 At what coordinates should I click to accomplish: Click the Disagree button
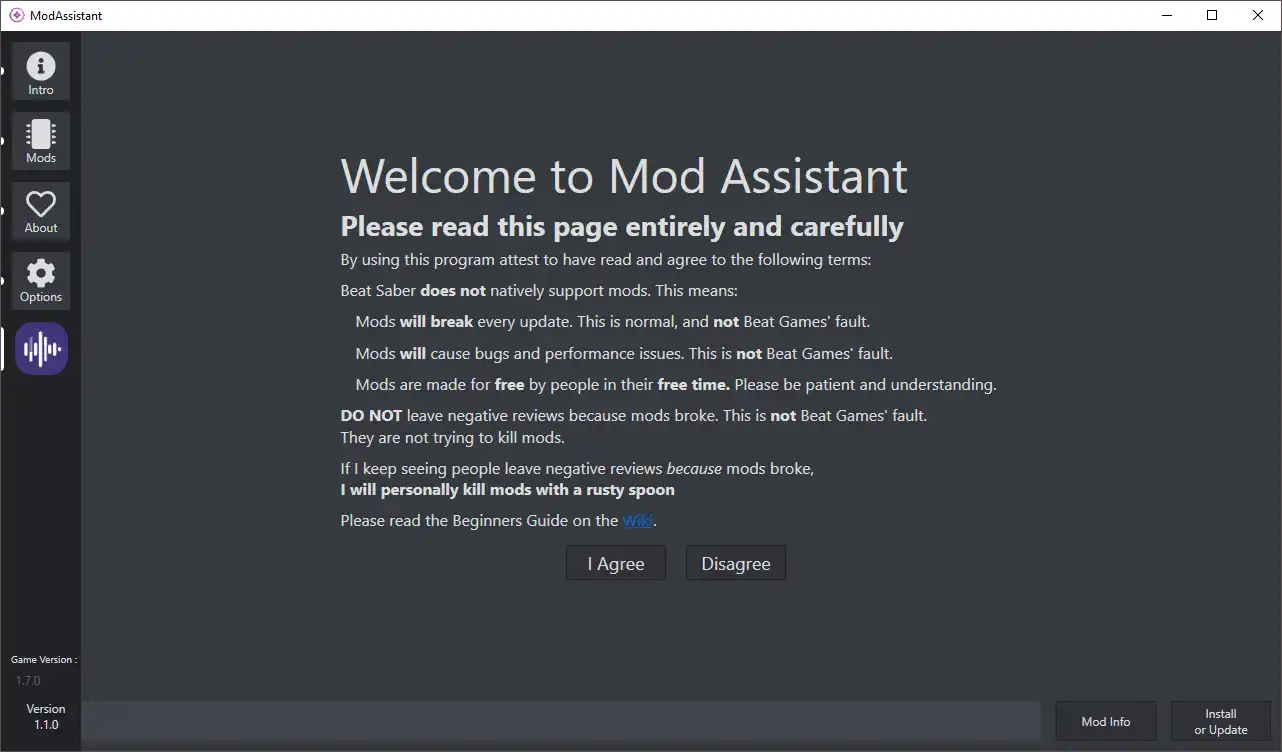point(736,563)
